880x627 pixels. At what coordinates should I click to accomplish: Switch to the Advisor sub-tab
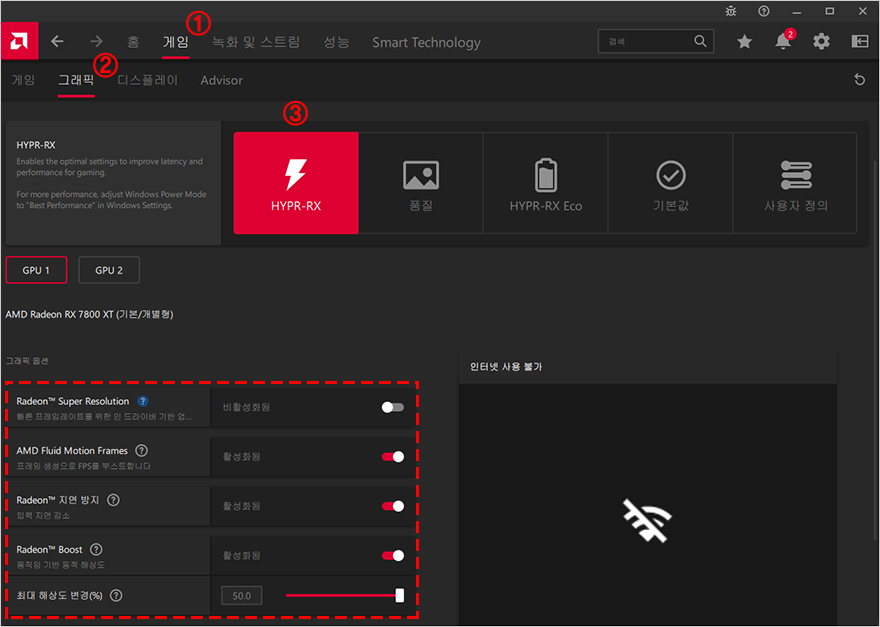coord(222,80)
